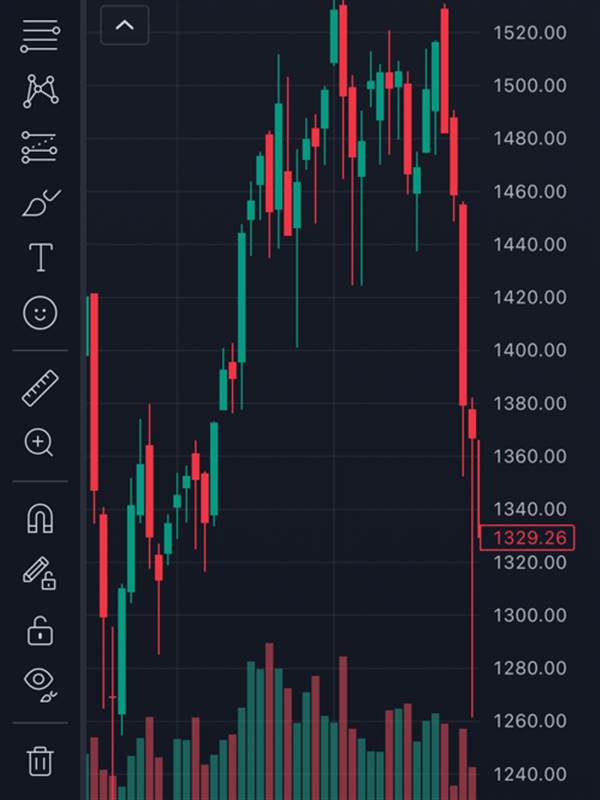Select the prediction and measurement tool
600x800 pixels.
click(x=40, y=148)
